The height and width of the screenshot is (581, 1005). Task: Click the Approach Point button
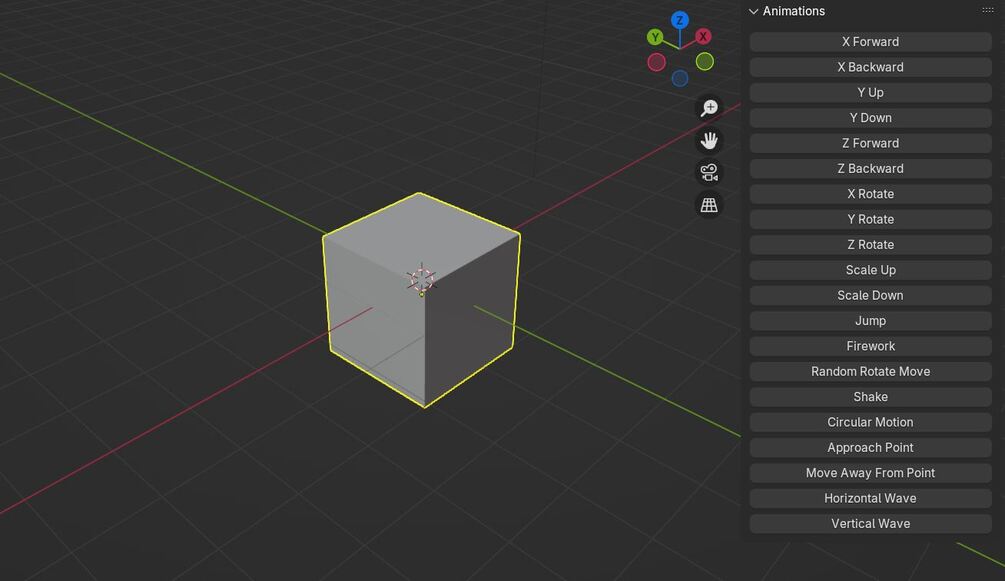click(x=870, y=447)
